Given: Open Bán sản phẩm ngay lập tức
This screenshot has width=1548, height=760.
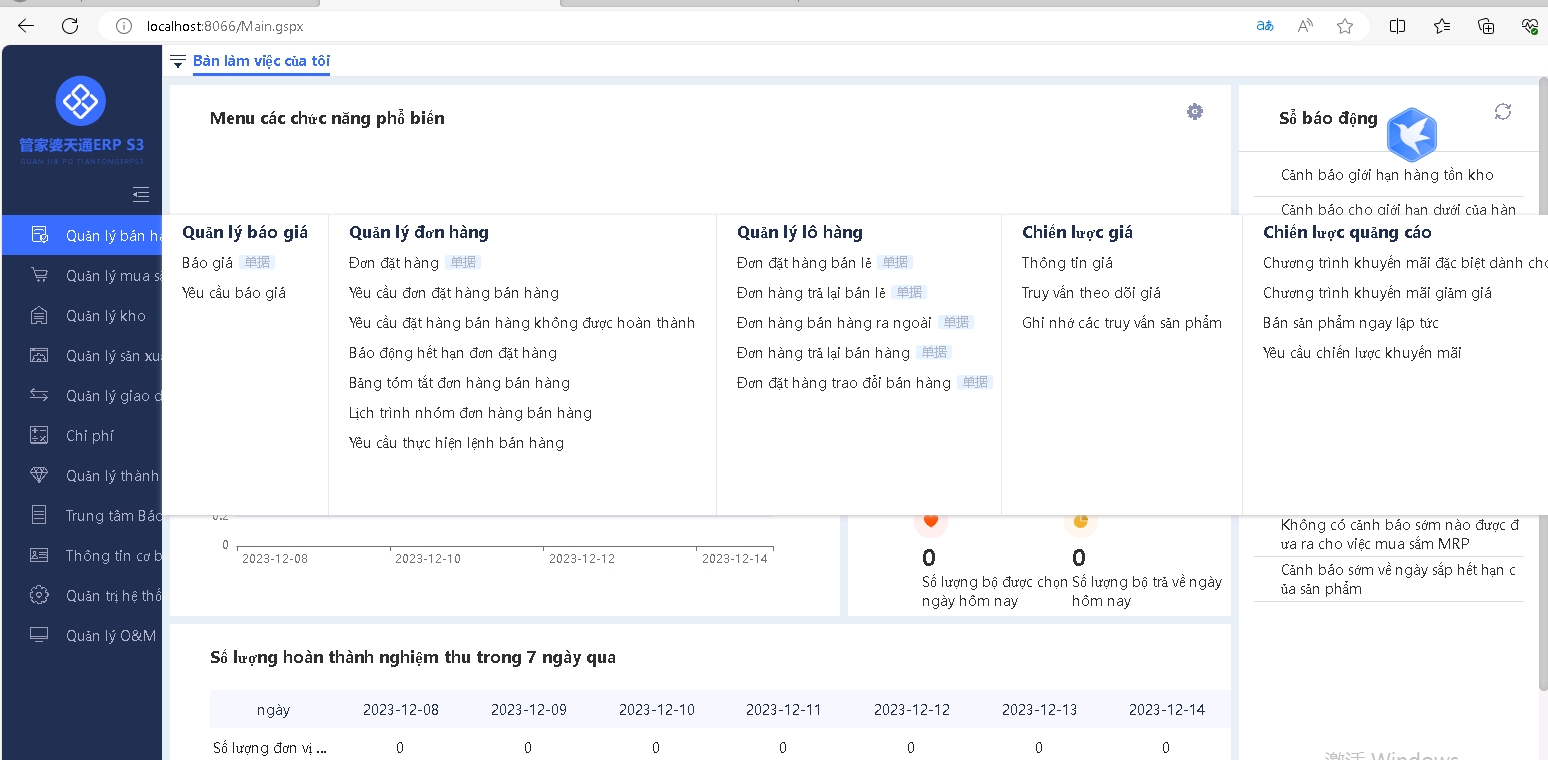Looking at the screenshot, I should (1350, 323).
